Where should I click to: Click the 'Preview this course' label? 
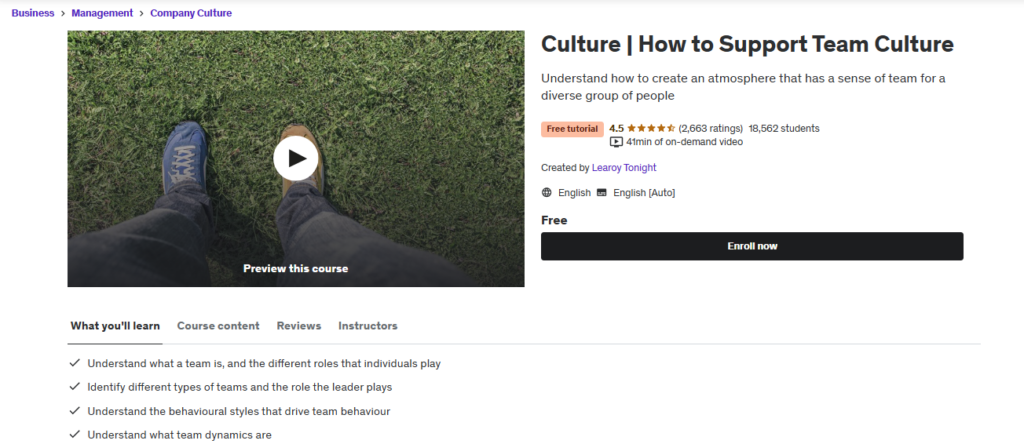[x=296, y=268]
